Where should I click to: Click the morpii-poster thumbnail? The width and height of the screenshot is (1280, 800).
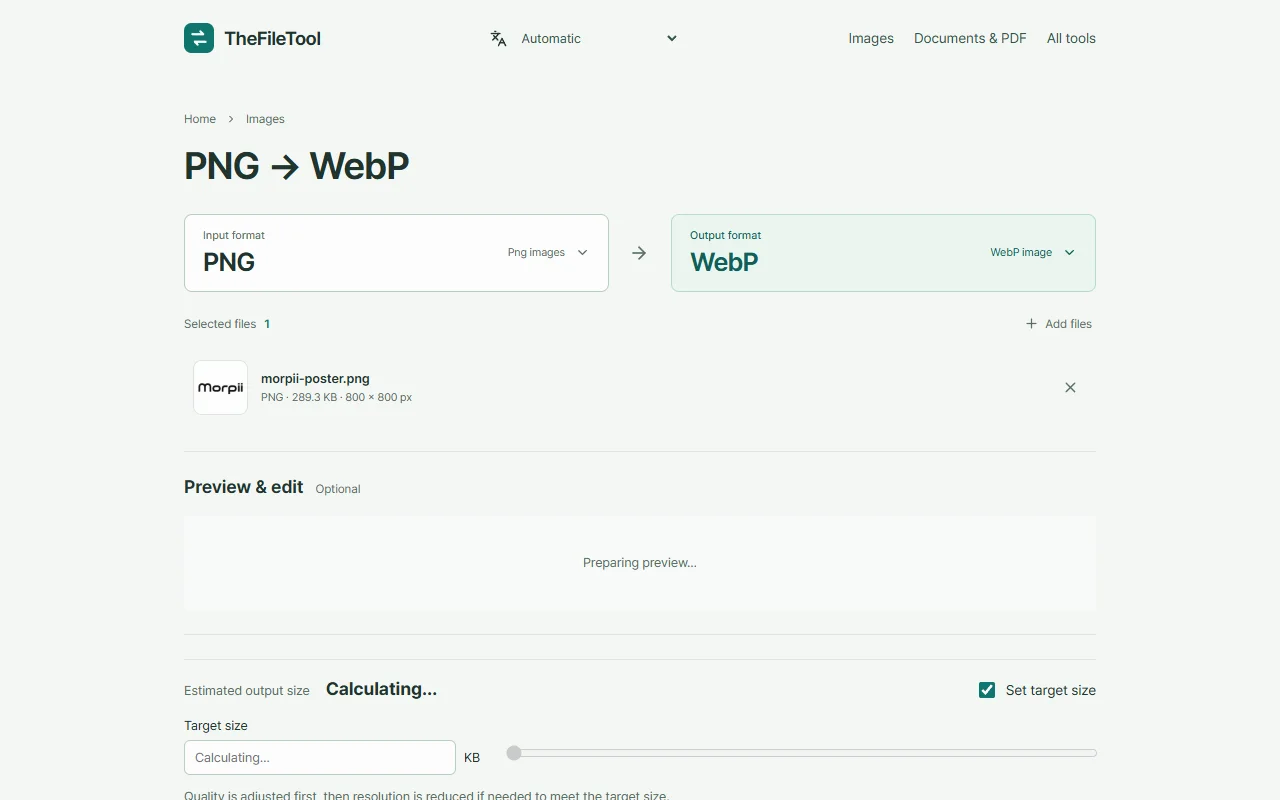tap(220, 387)
